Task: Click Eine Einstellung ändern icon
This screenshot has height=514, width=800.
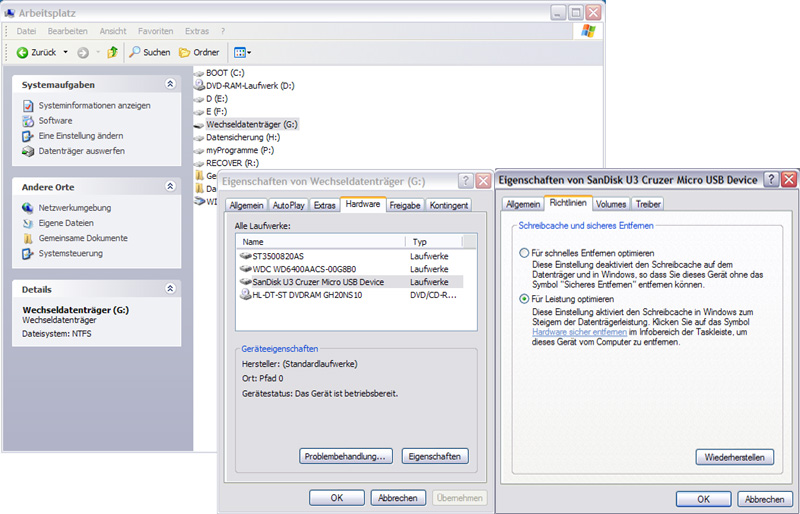Action: click(x=28, y=136)
